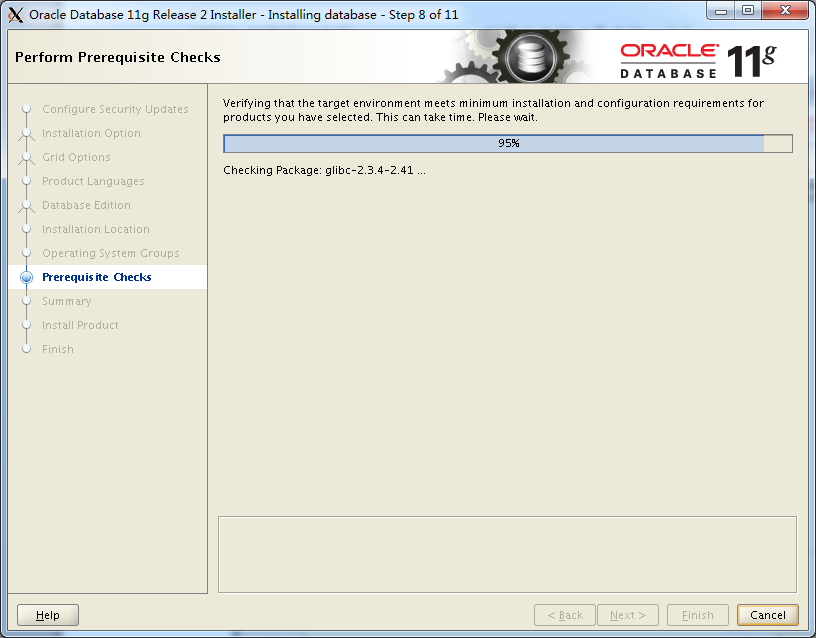The height and width of the screenshot is (638, 816).
Task: Click the installer title bar text
Action: click(x=244, y=15)
